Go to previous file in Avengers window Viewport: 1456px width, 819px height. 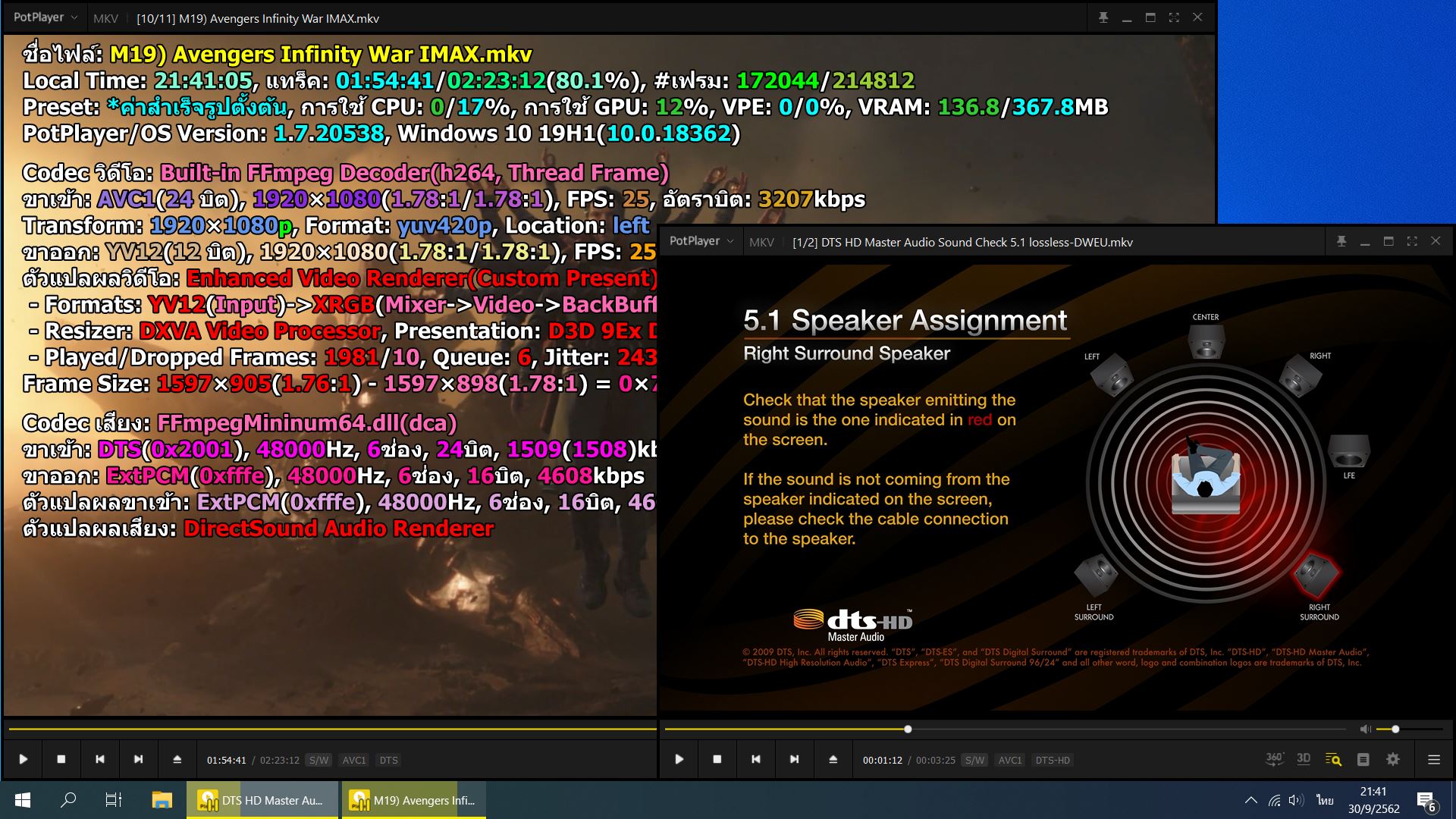(99, 759)
